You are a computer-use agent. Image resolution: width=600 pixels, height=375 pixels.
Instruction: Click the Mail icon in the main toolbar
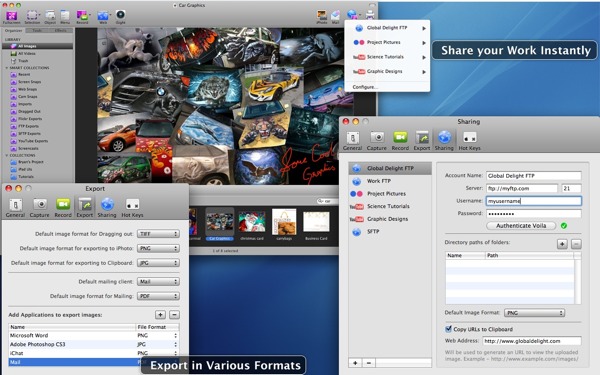pos(335,17)
